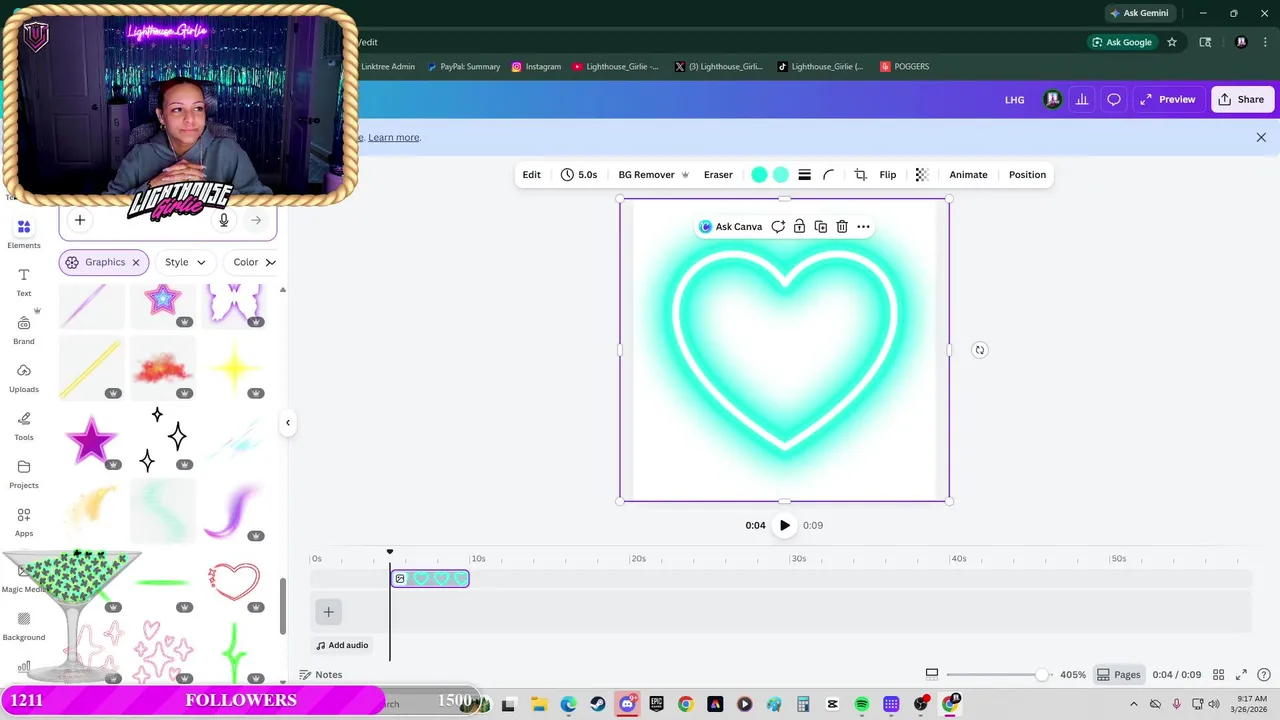Viewport: 1280px width, 720px height.
Task: Expand the Style filter dropdown
Action: [x=186, y=262]
